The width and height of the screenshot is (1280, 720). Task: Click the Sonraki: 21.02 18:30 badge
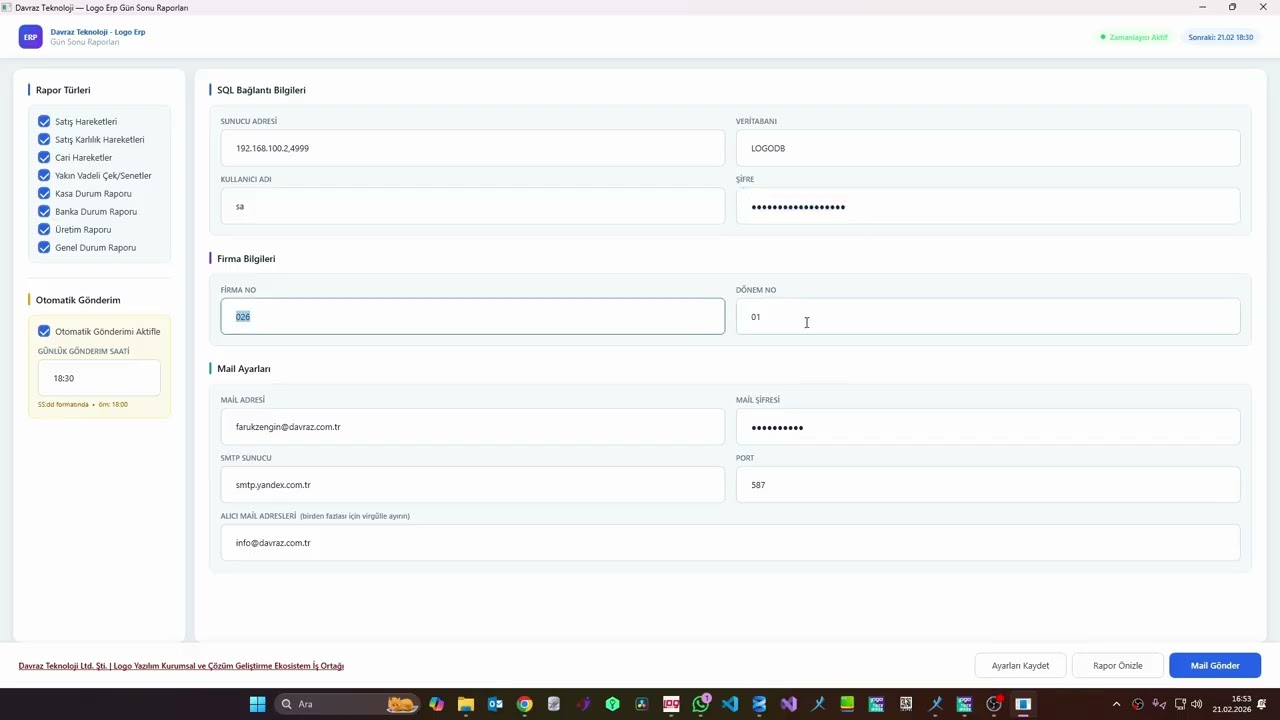[1220, 37]
